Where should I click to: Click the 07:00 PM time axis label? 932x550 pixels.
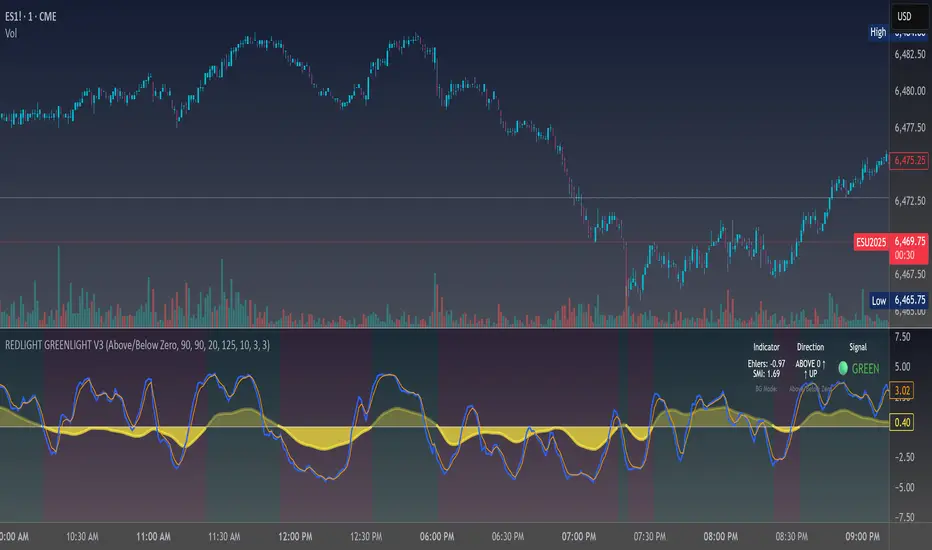(579, 536)
